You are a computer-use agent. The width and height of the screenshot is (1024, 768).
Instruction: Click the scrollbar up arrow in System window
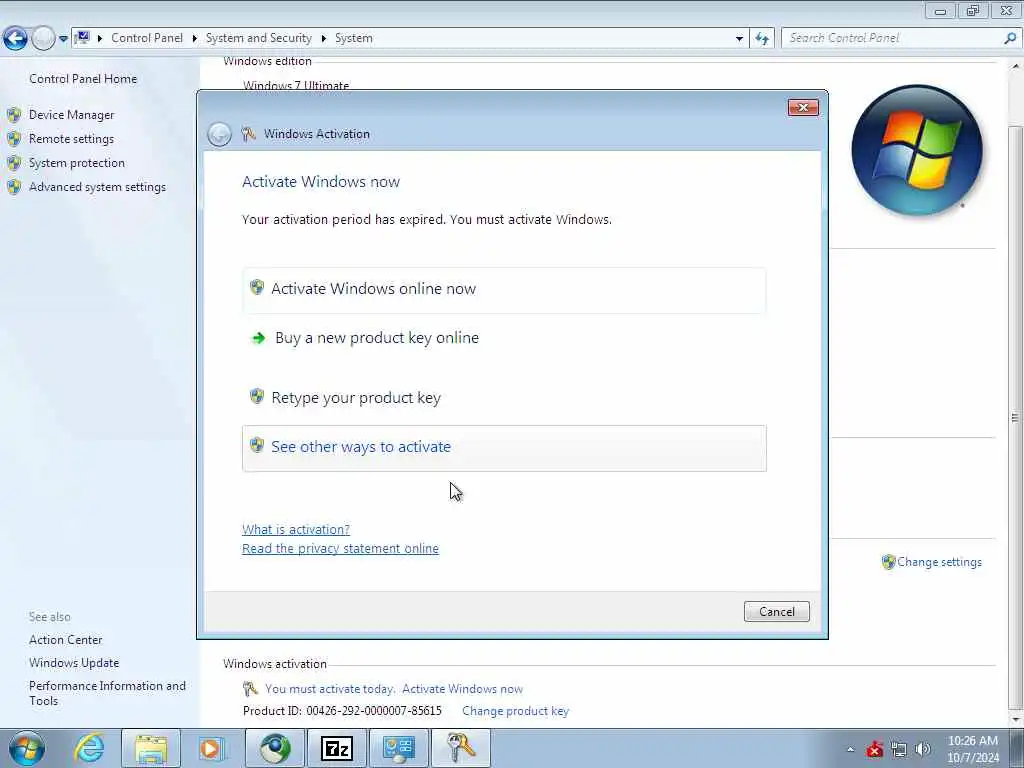1015,66
